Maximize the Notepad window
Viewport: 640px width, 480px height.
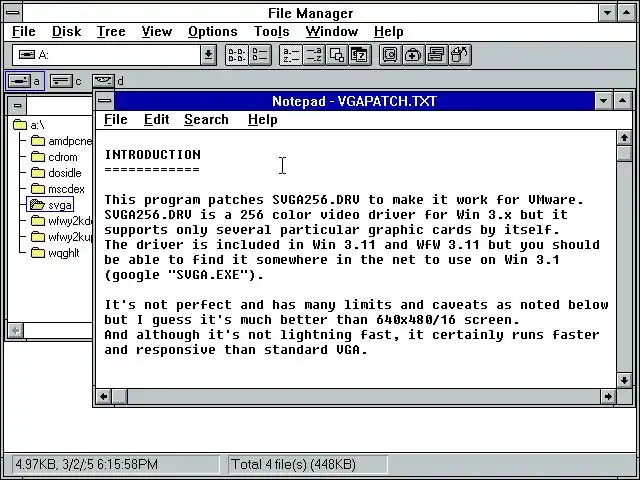click(x=622, y=101)
